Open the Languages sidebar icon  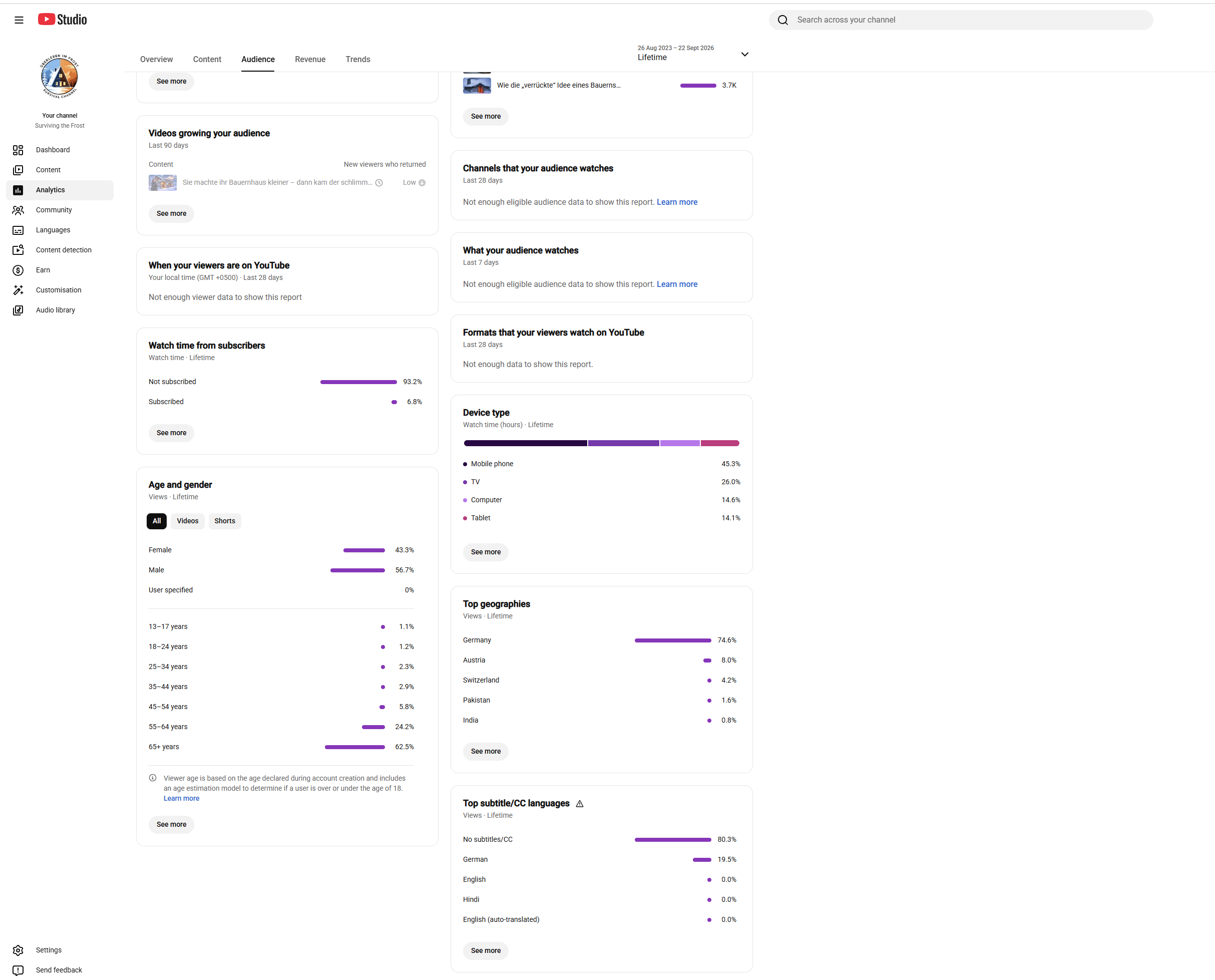pos(18,230)
